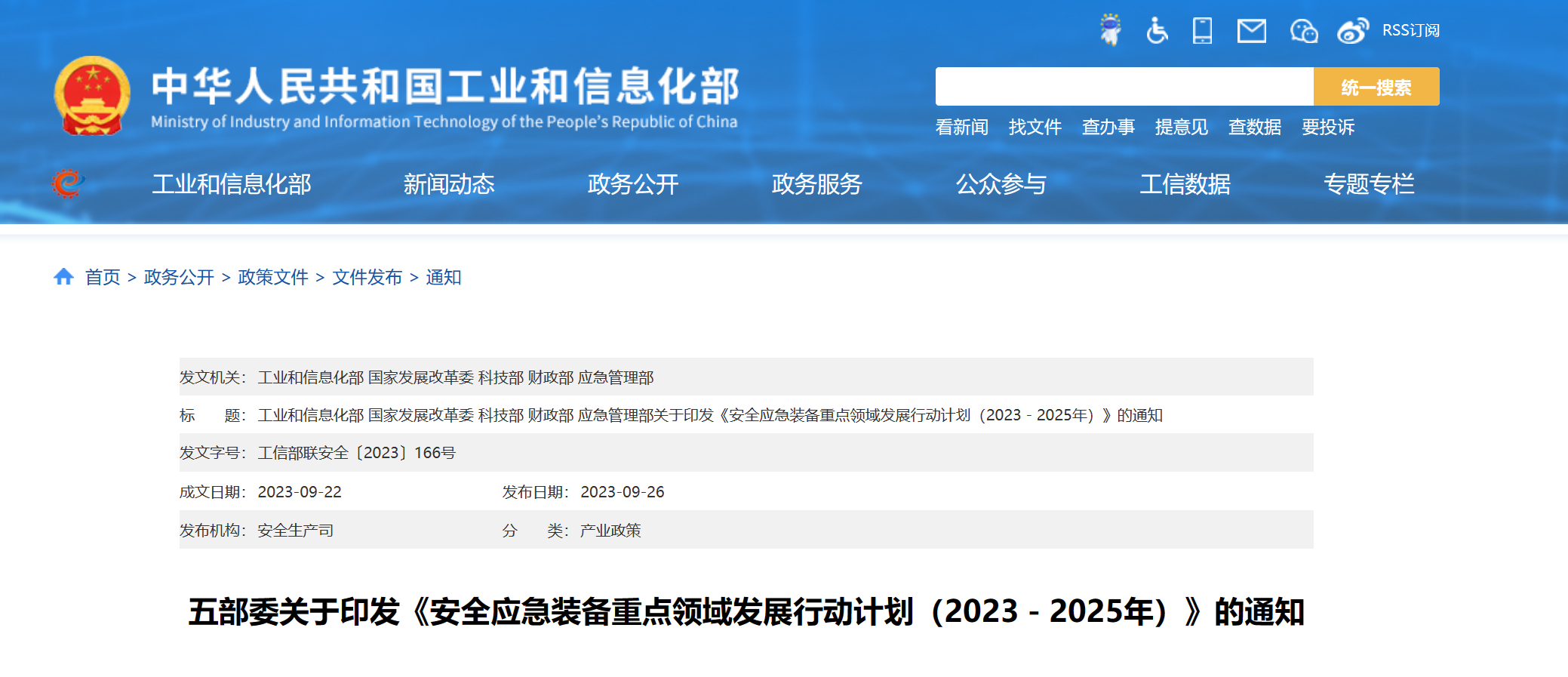Image resolution: width=1568 pixels, height=677 pixels.
Task: Click the blue home icon in breadcrumb
Action: pos(63,277)
